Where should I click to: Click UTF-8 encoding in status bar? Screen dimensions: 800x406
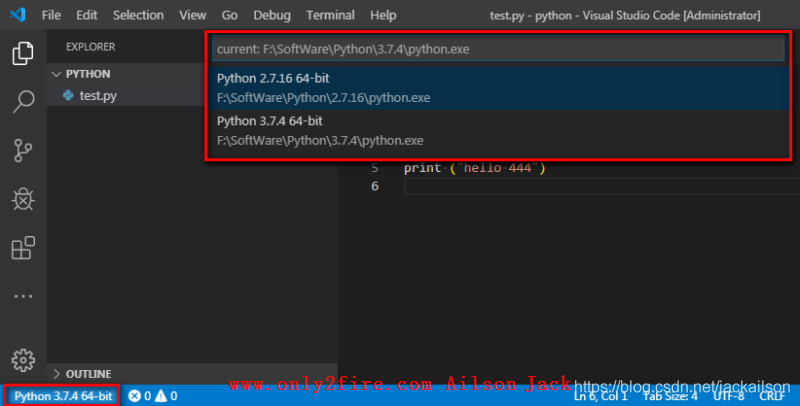click(x=729, y=396)
